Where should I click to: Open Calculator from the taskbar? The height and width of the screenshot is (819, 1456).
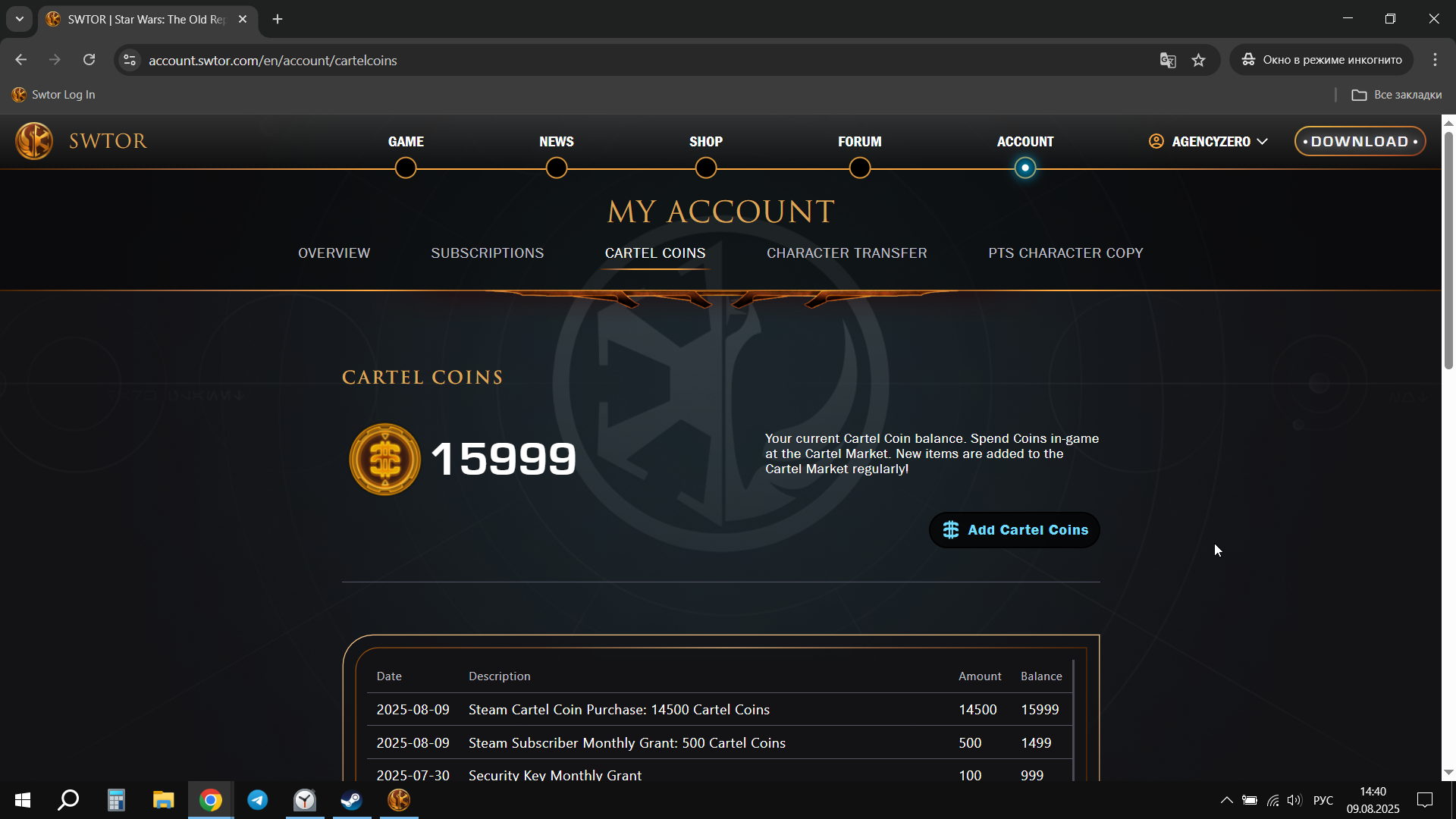click(x=116, y=800)
